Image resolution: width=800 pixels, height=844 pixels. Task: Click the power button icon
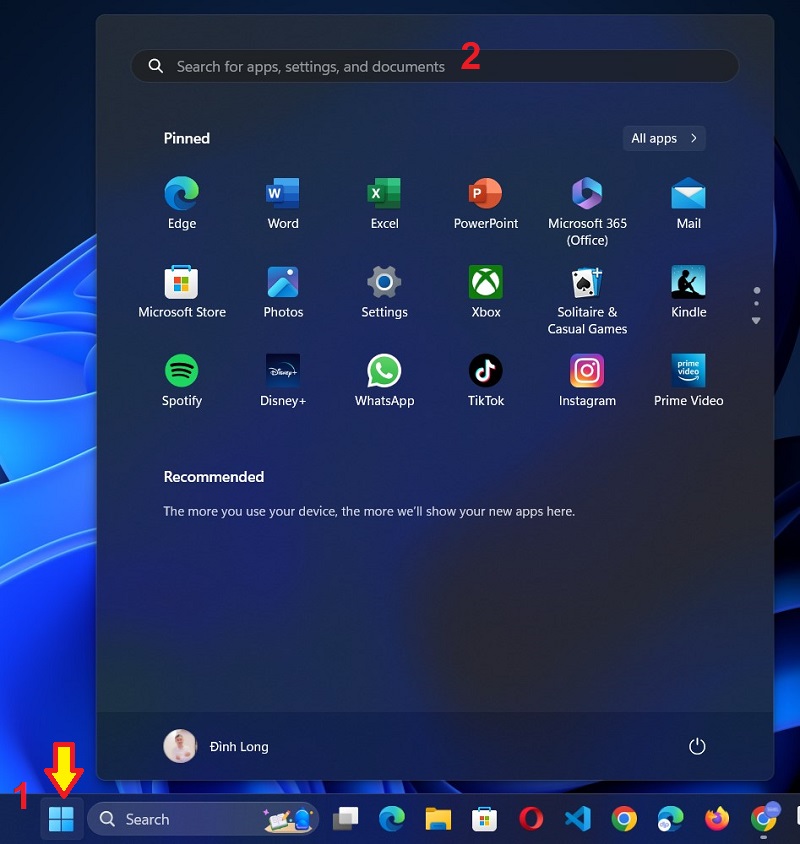[x=697, y=746]
